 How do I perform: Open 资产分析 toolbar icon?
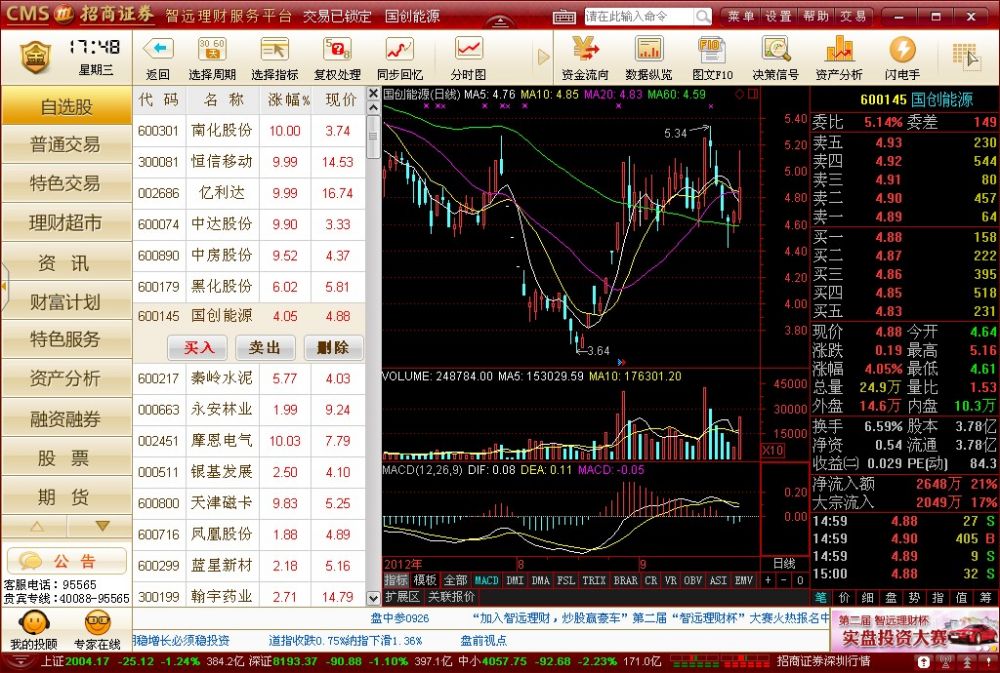coord(839,58)
